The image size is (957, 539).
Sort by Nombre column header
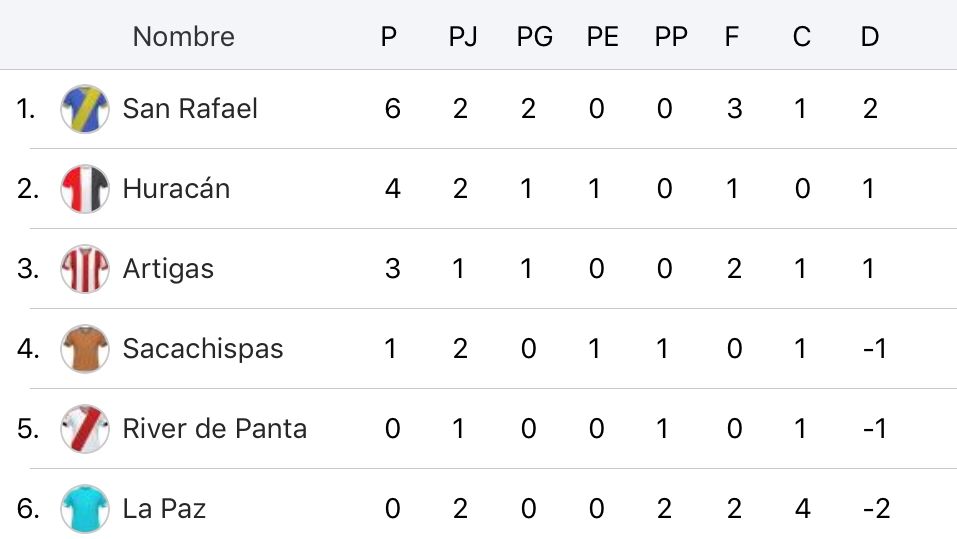tap(184, 37)
